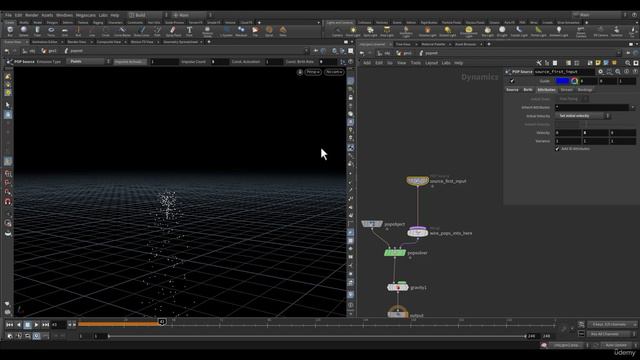
Task: Toggle sticky note icon in network toolbar
Action: click(598, 63)
